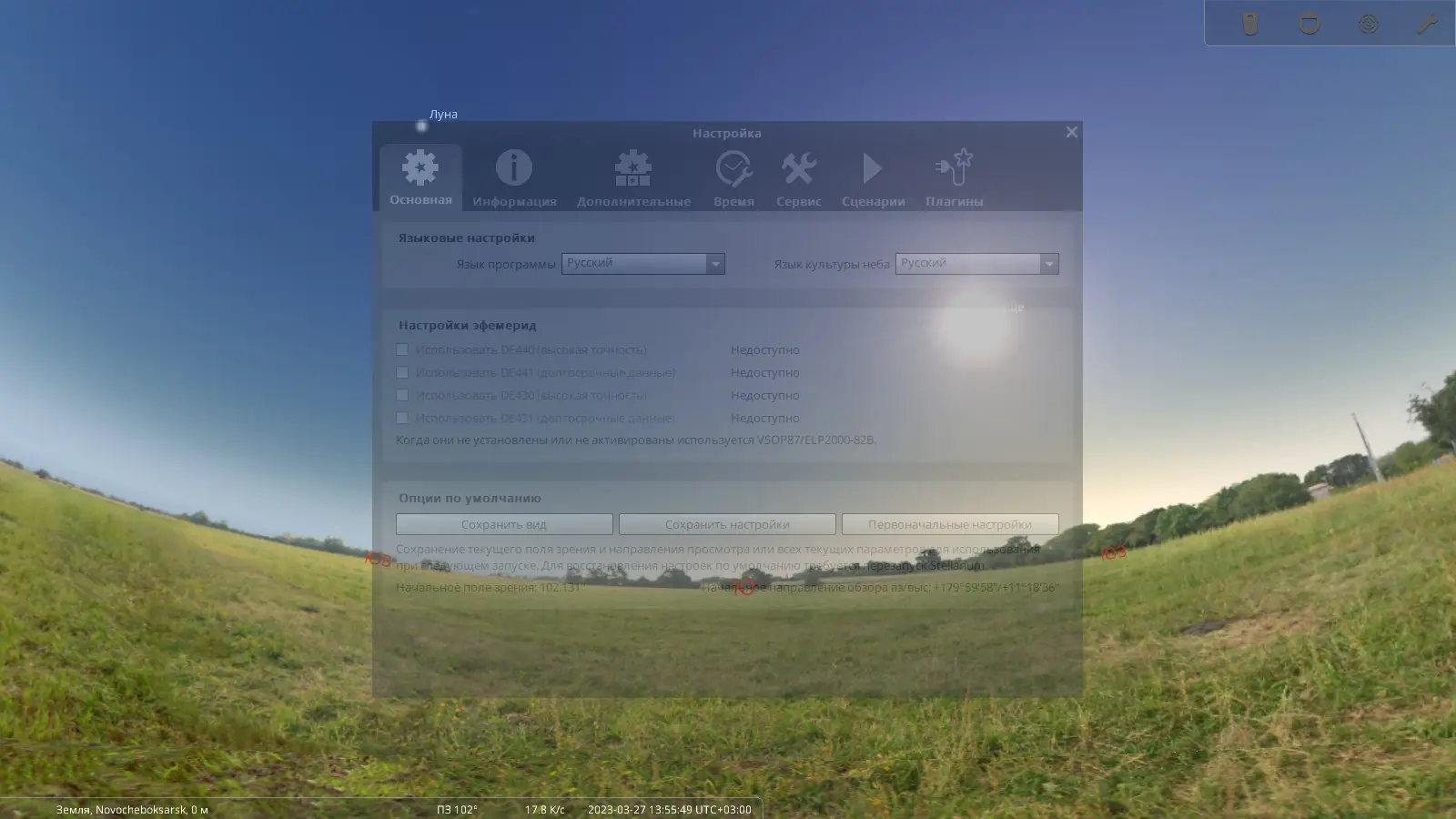The width and height of the screenshot is (1456, 819).
Task: Click the VSOP87/ELP2000-82B note text
Action: pyautogui.click(x=636, y=440)
